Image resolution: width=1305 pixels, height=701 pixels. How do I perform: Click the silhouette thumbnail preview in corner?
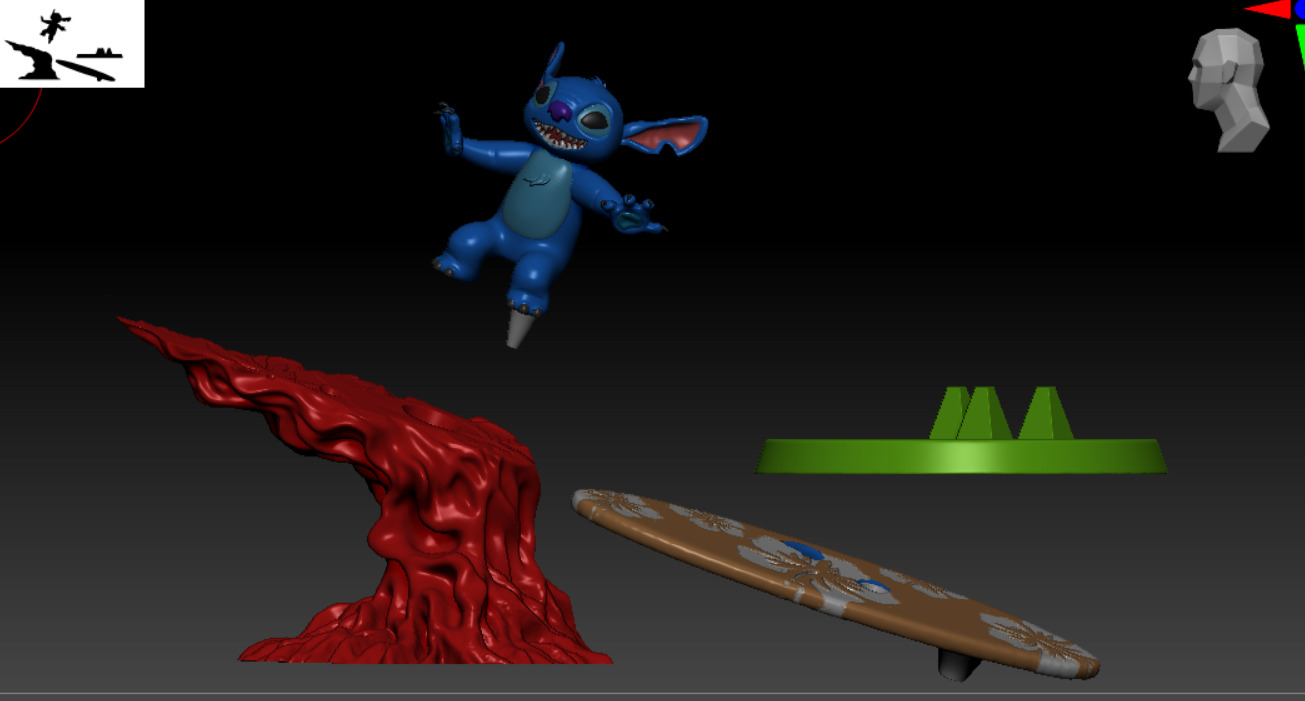tap(72, 43)
